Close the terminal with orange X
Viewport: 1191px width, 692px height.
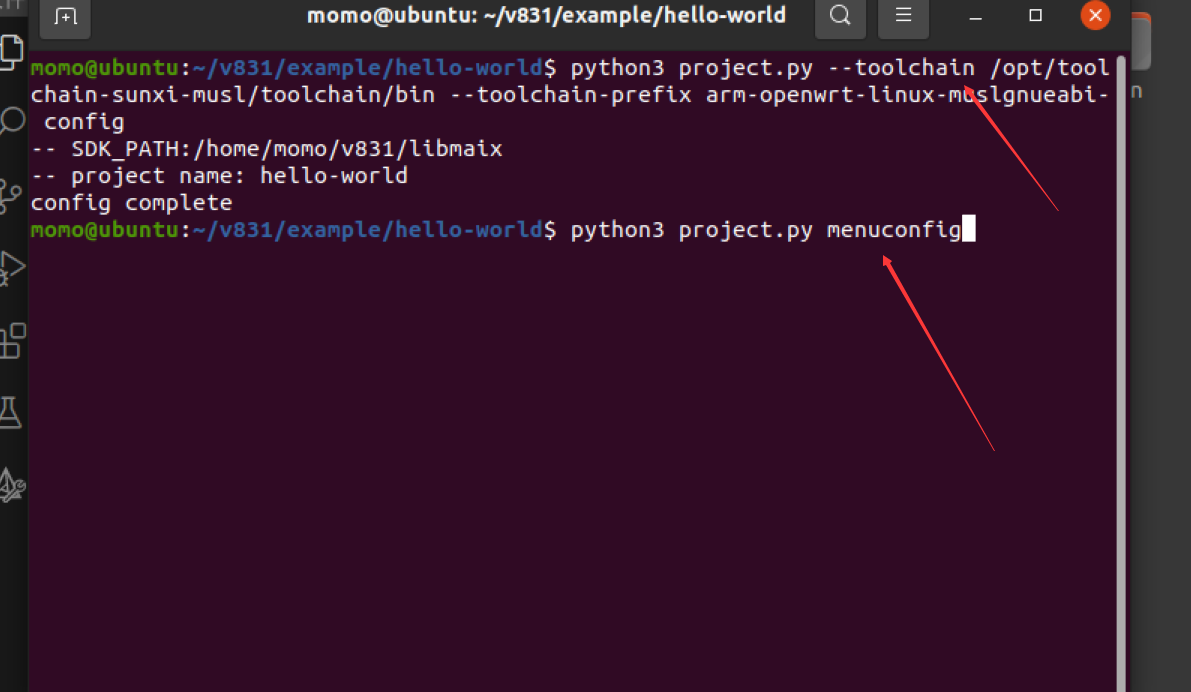(1095, 16)
